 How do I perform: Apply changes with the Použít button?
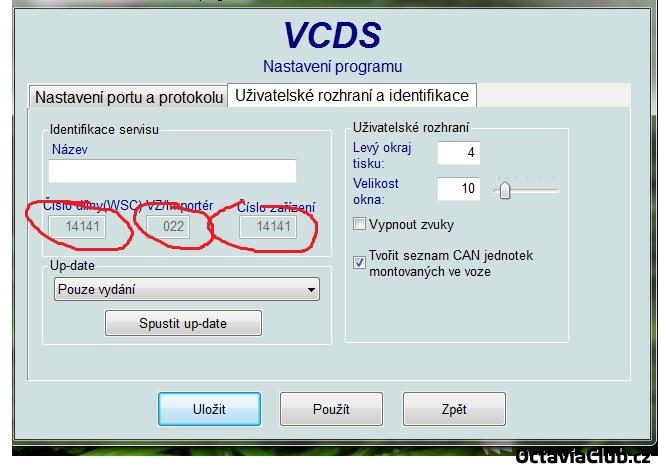tap(331, 409)
